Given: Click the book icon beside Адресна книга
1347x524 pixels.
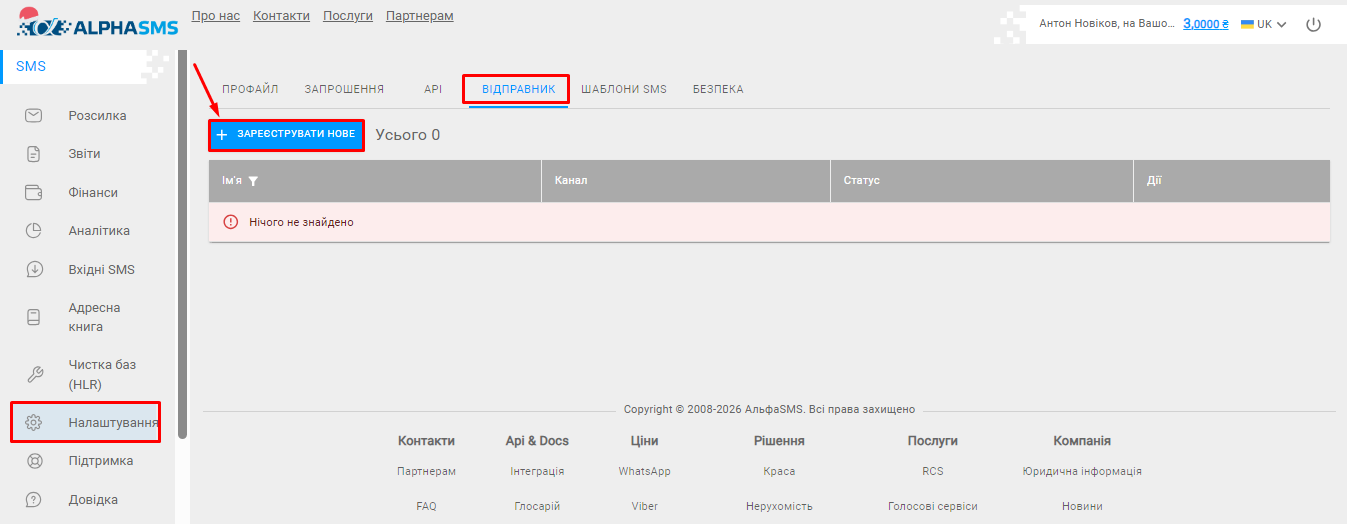Looking at the screenshot, I should click(34, 317).
